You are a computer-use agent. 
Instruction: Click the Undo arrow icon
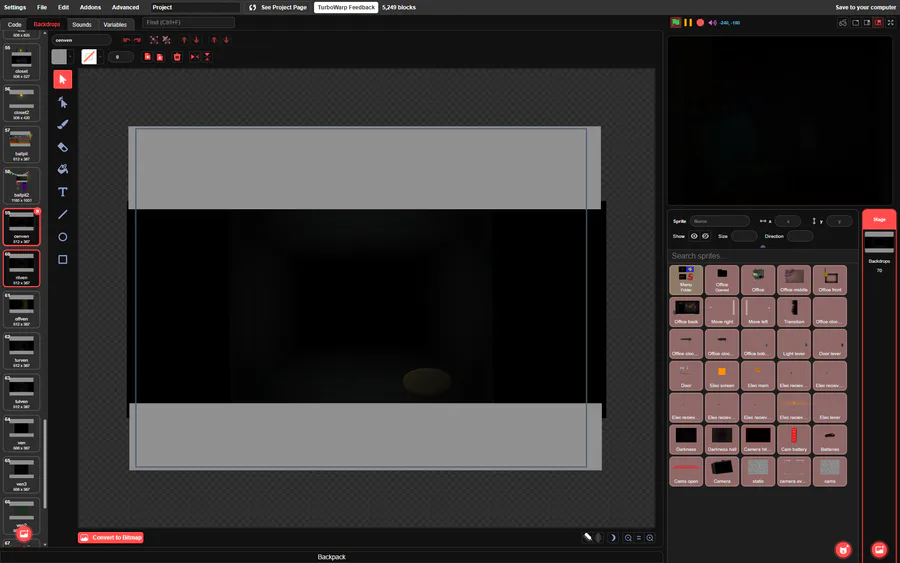126,40
